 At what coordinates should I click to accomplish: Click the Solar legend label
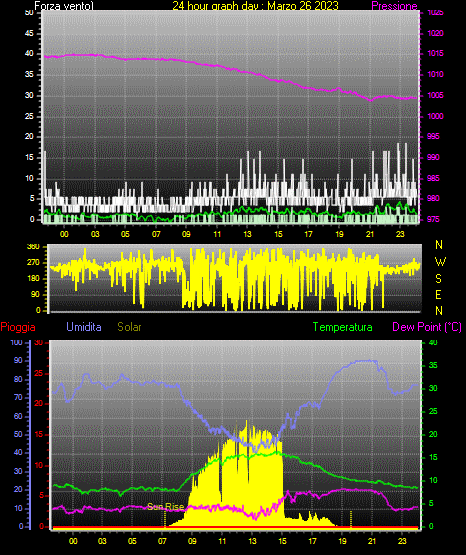click(129, 327)
